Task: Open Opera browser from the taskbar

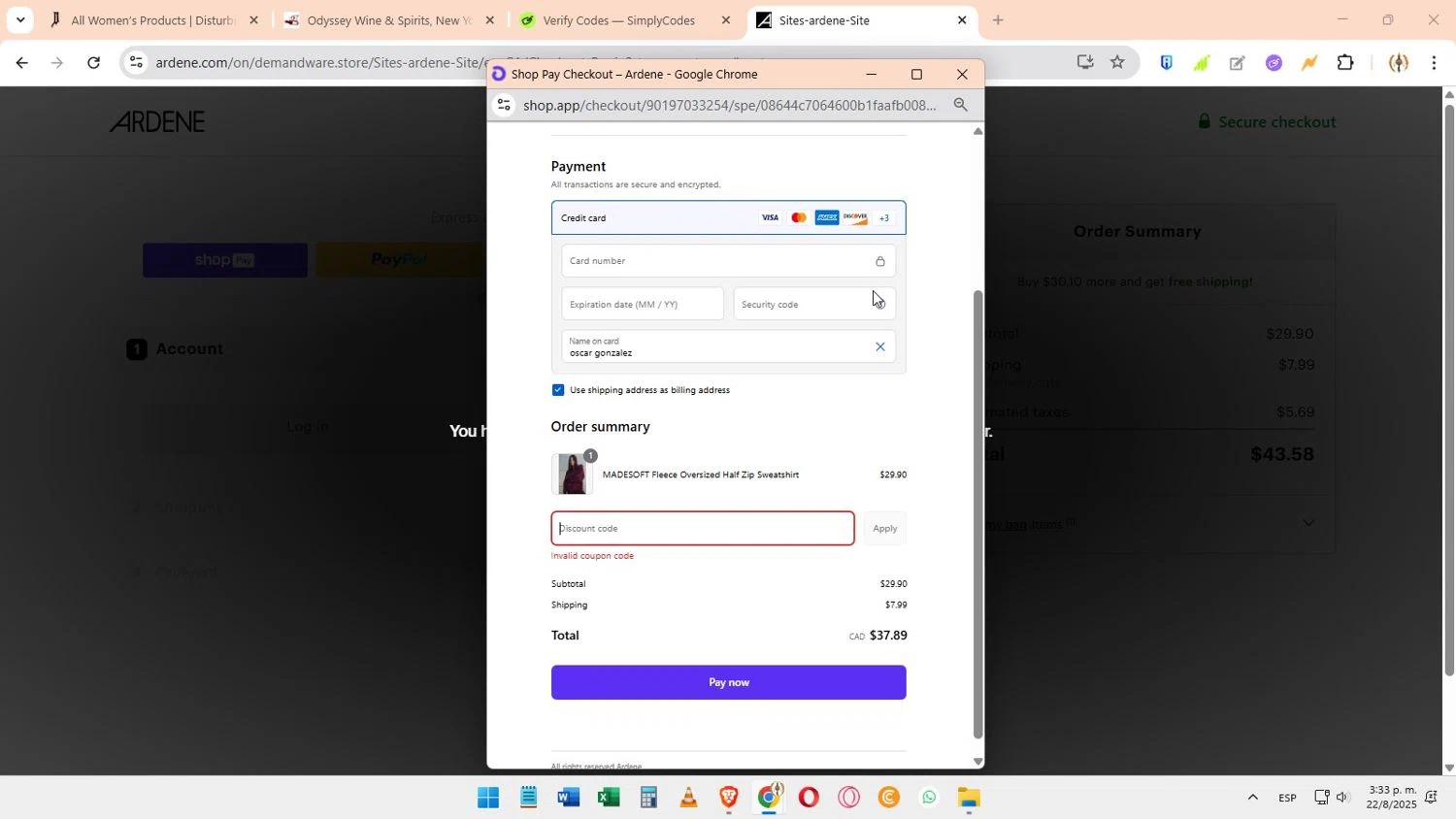Action: (x=809, y=798)
